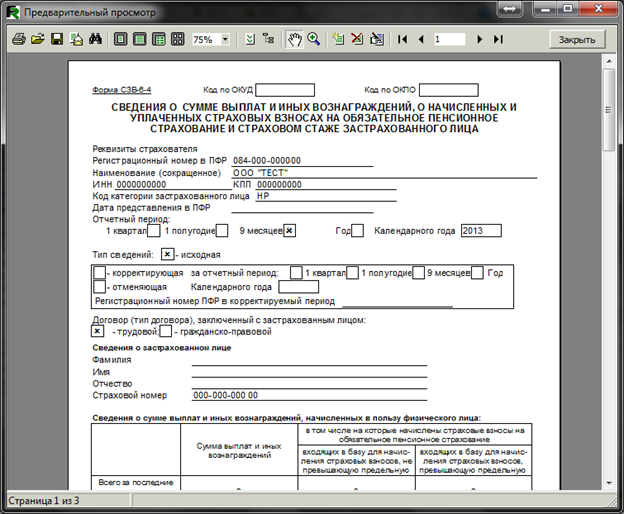Check the корректирующая checkbox
This screenshot has height=514, width=624.
click(x=99, y=273)
